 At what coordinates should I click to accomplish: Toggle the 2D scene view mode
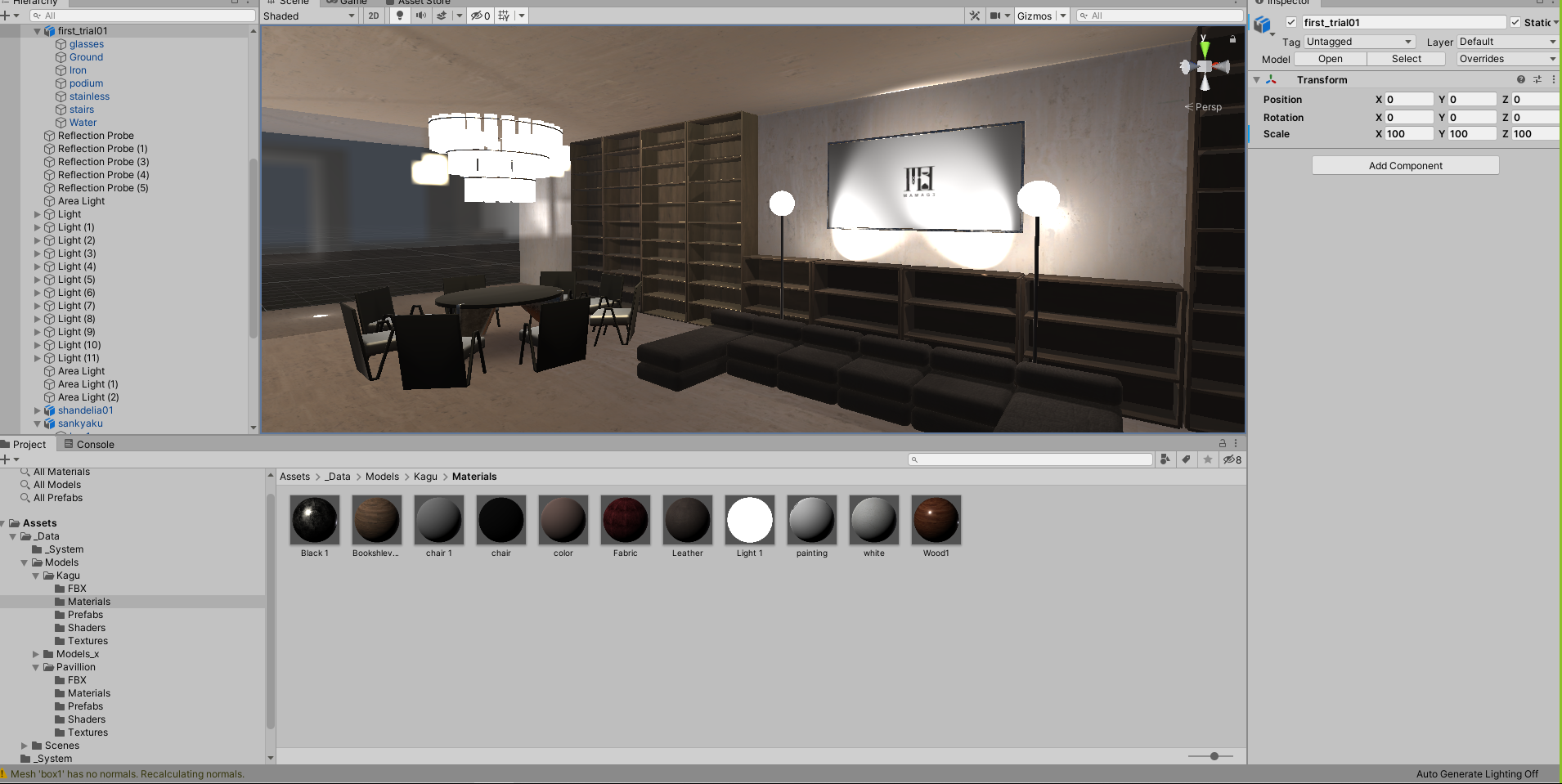pos(374,16)
